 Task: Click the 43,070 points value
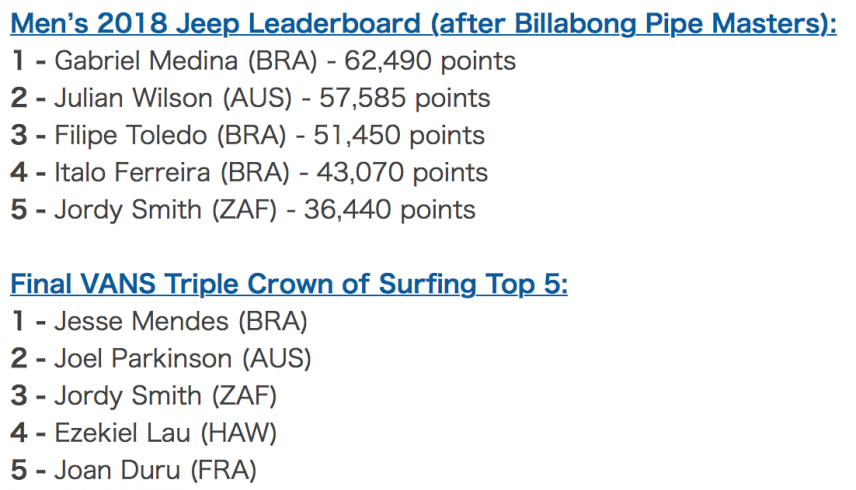tap(402, 172)
